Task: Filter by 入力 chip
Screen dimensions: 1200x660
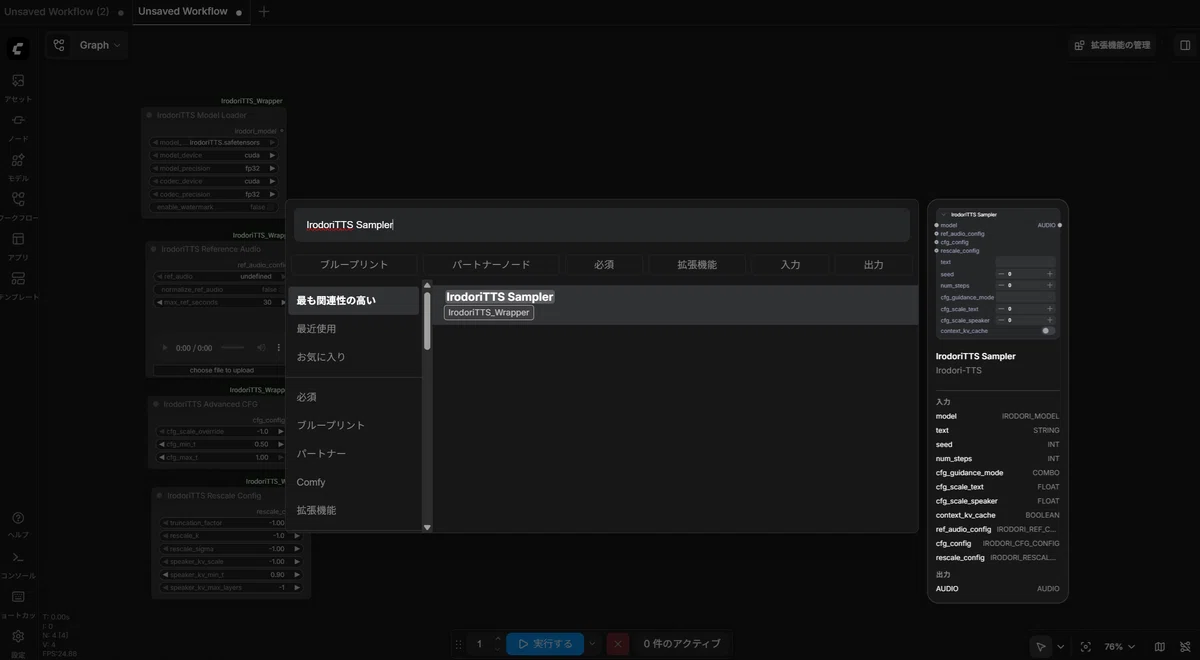Action: tap(790, 265)
